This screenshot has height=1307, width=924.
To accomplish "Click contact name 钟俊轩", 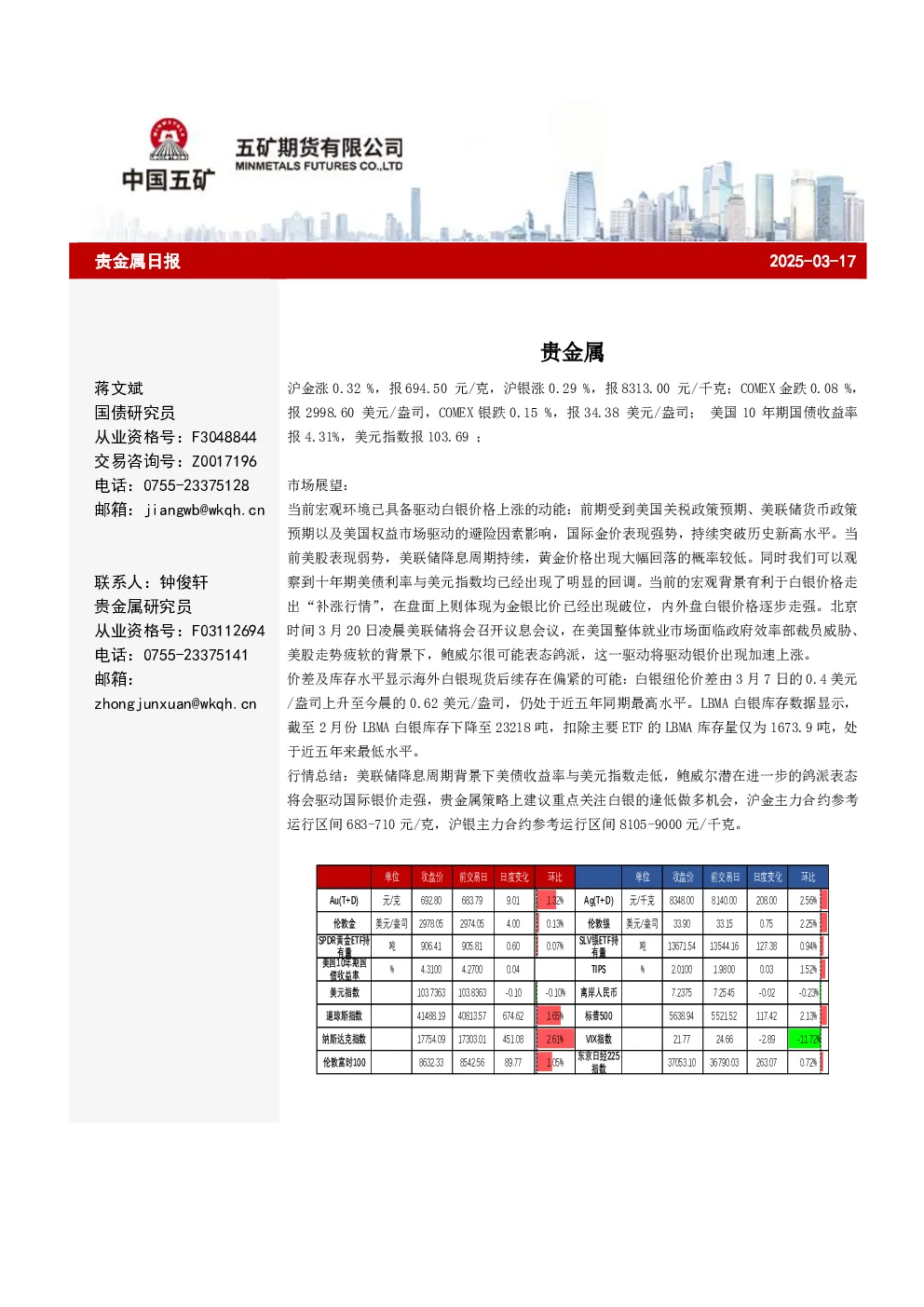I will click(184, 582).
